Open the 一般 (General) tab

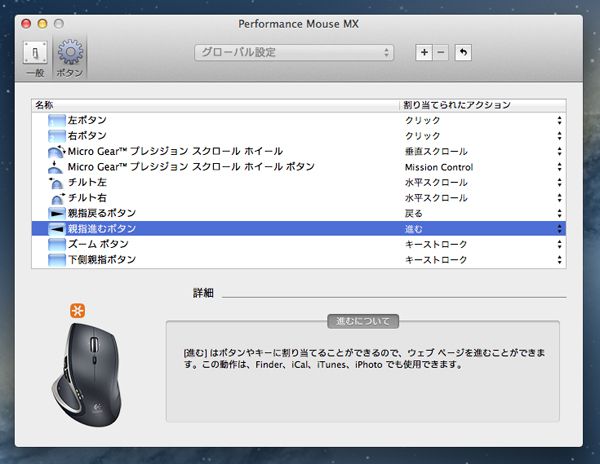(34, 57)
